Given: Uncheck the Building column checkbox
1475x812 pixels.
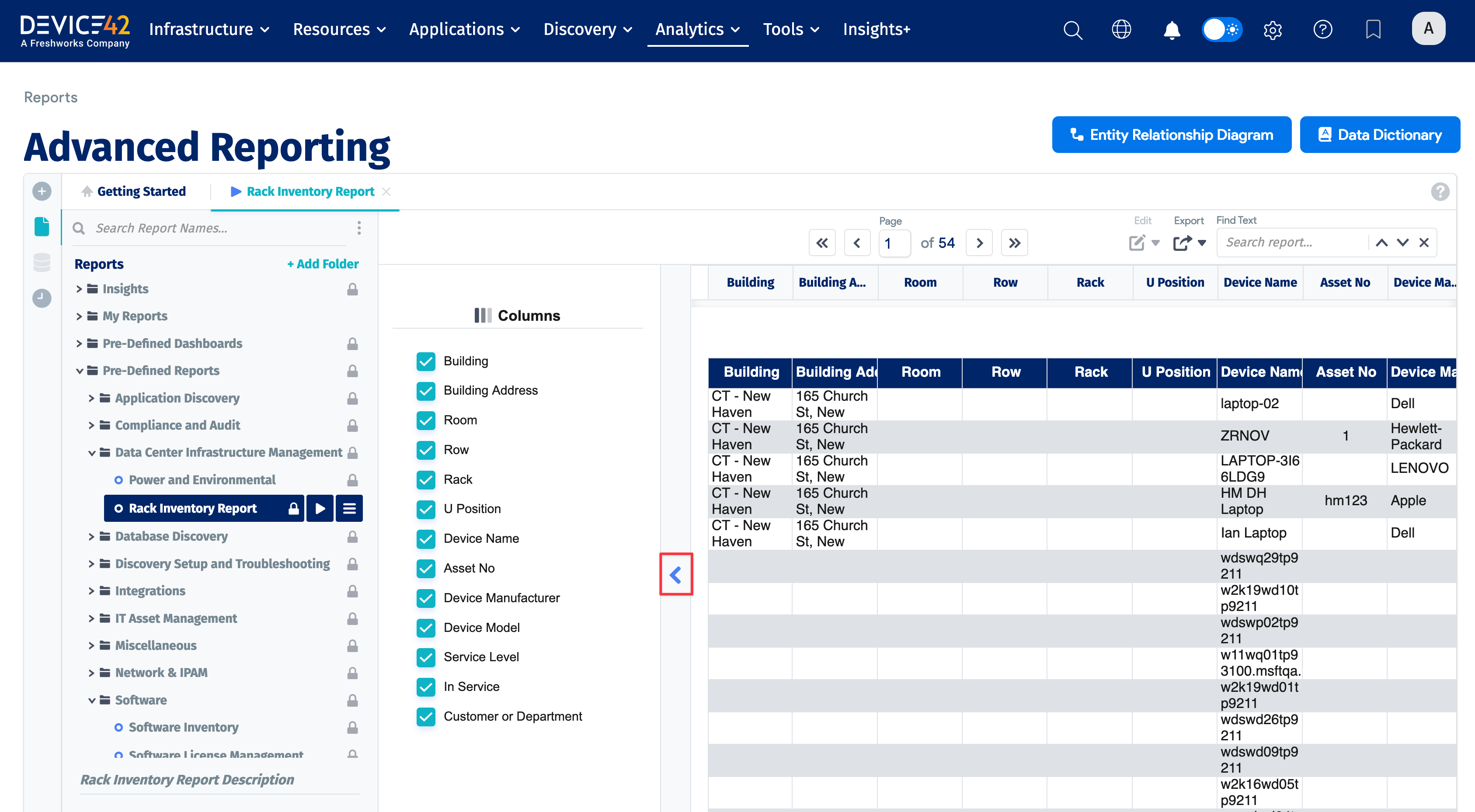Looking at the screenshot, I should pos(426,361).
